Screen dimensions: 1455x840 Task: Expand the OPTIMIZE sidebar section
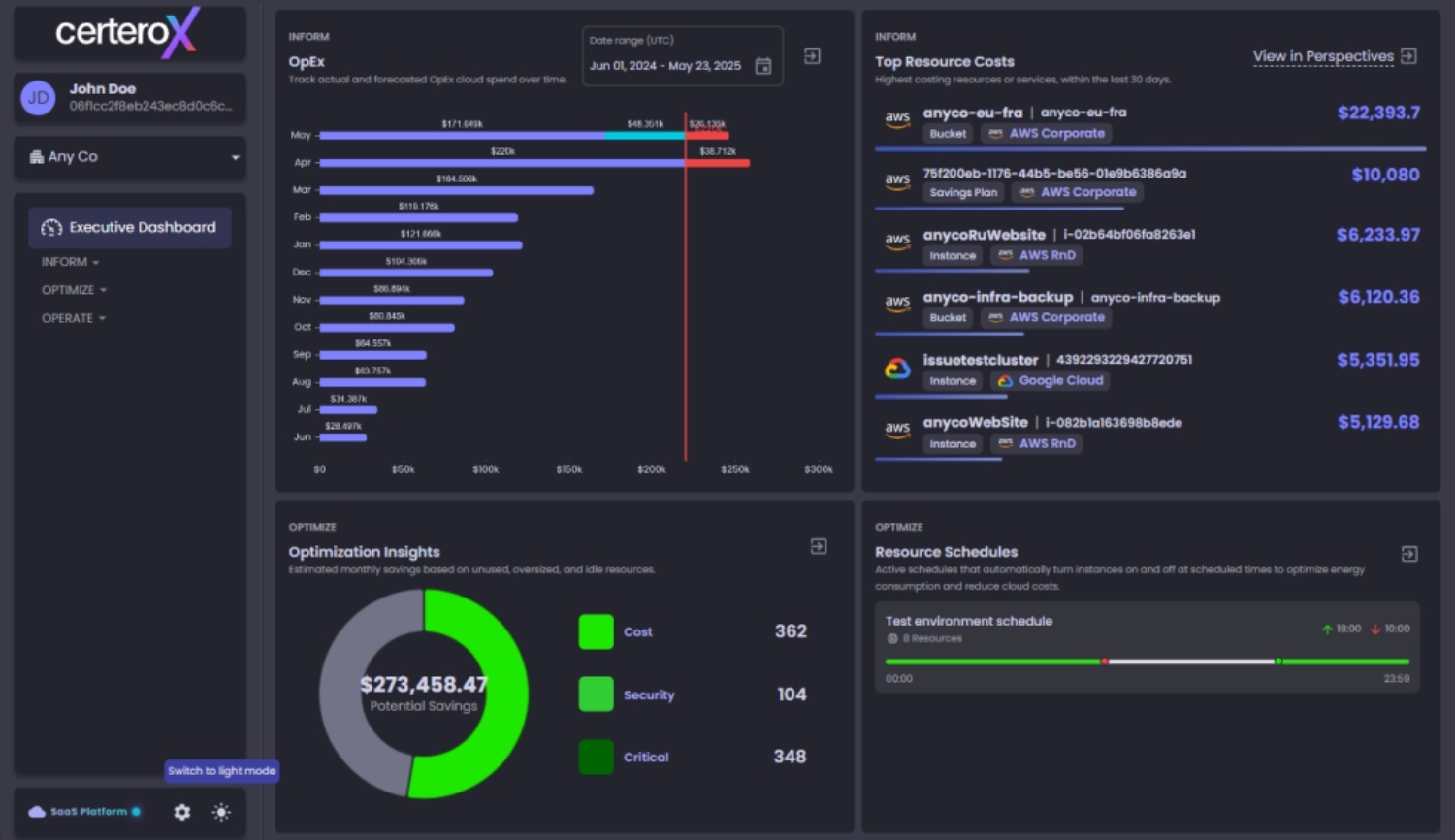(75, 289)
